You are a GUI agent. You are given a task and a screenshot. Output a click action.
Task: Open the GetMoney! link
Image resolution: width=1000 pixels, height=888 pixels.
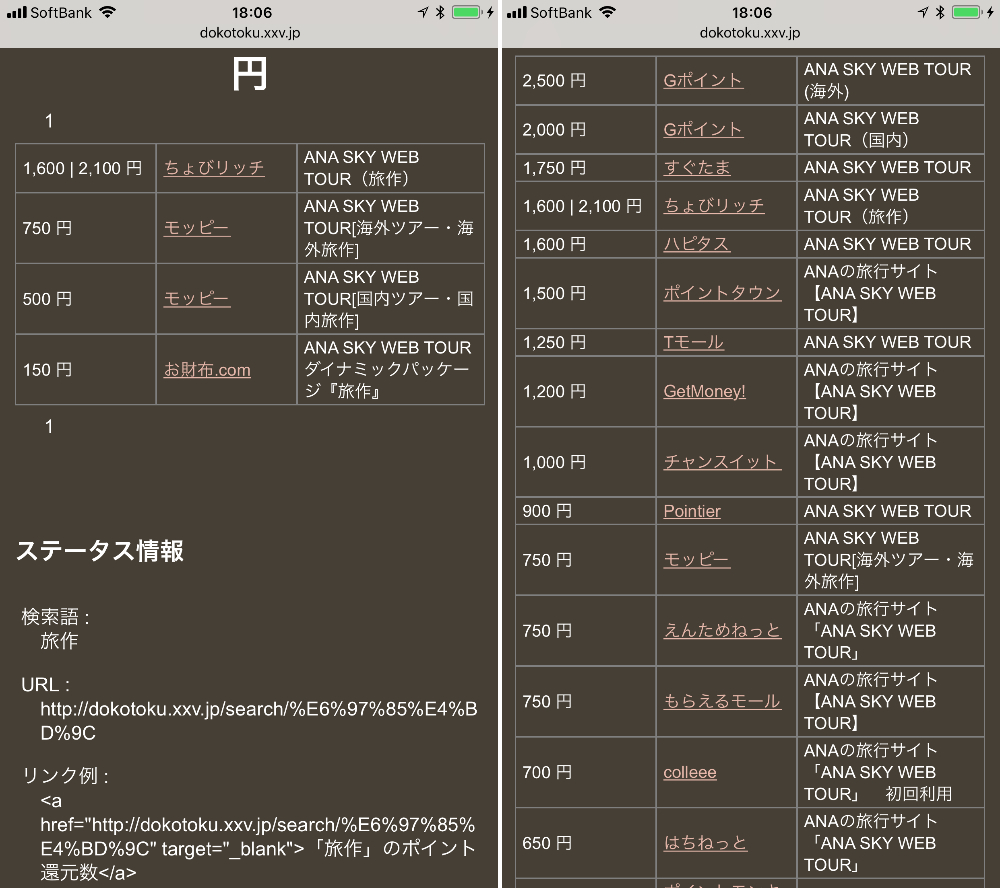[704, 391]
